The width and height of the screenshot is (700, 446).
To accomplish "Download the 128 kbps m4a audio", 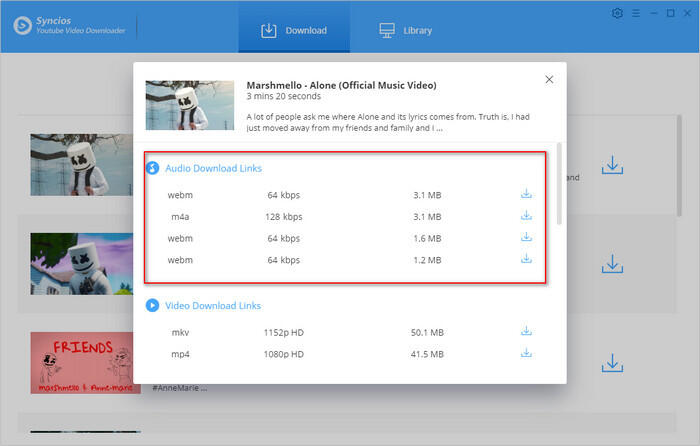I will point(526,216).
